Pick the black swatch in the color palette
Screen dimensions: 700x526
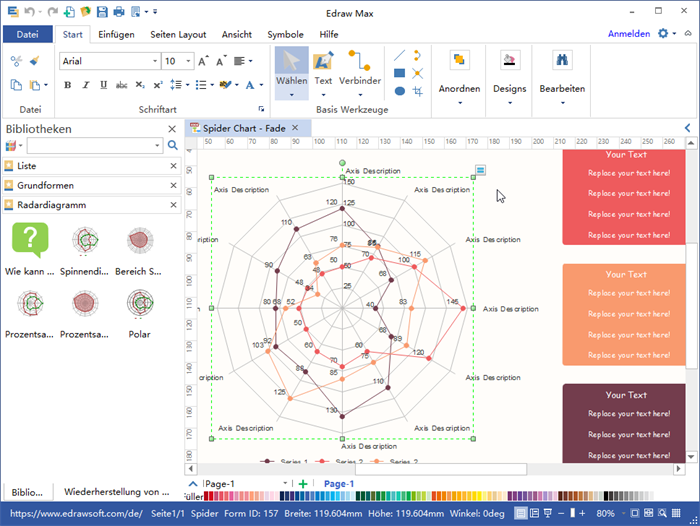606,496
